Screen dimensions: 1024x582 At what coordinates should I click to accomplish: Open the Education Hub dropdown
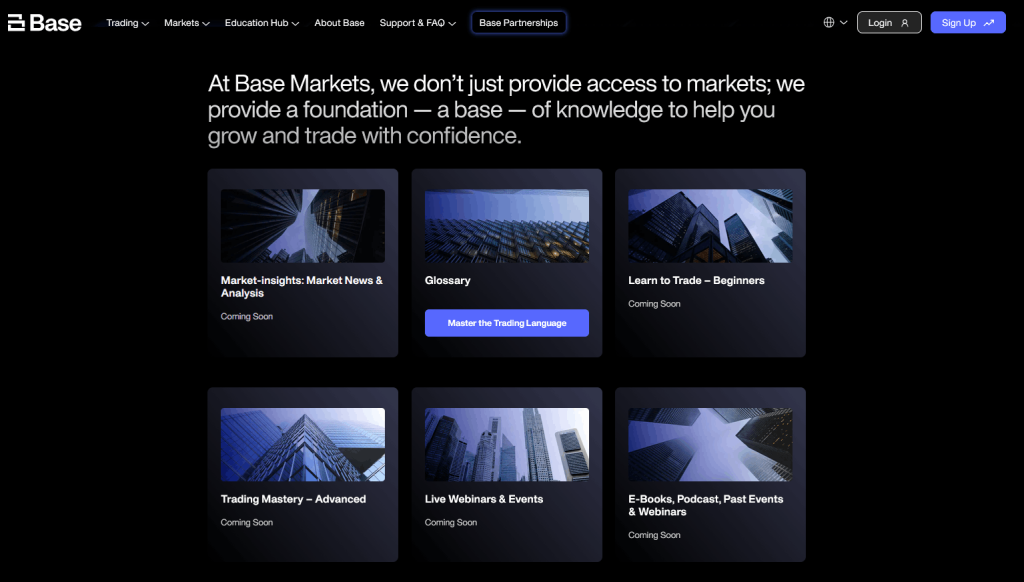262,23
